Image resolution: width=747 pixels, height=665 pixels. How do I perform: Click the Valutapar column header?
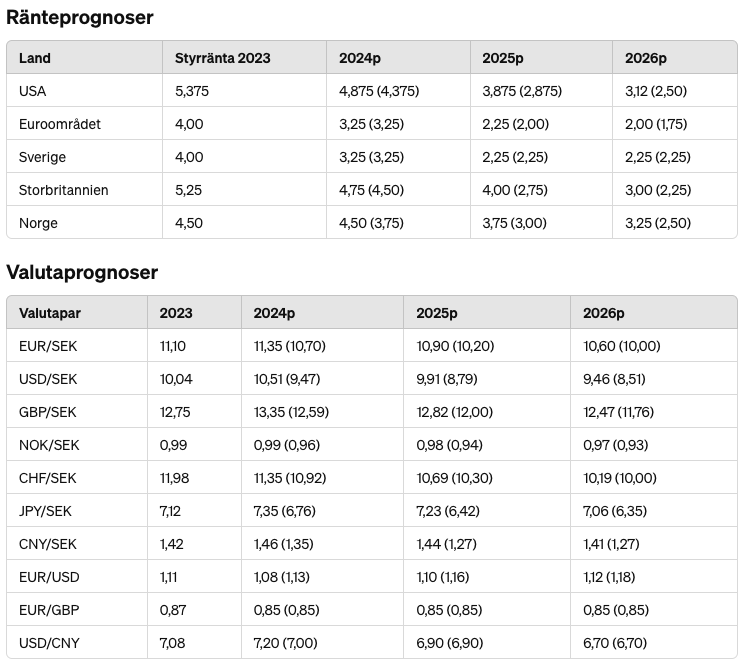50,313
